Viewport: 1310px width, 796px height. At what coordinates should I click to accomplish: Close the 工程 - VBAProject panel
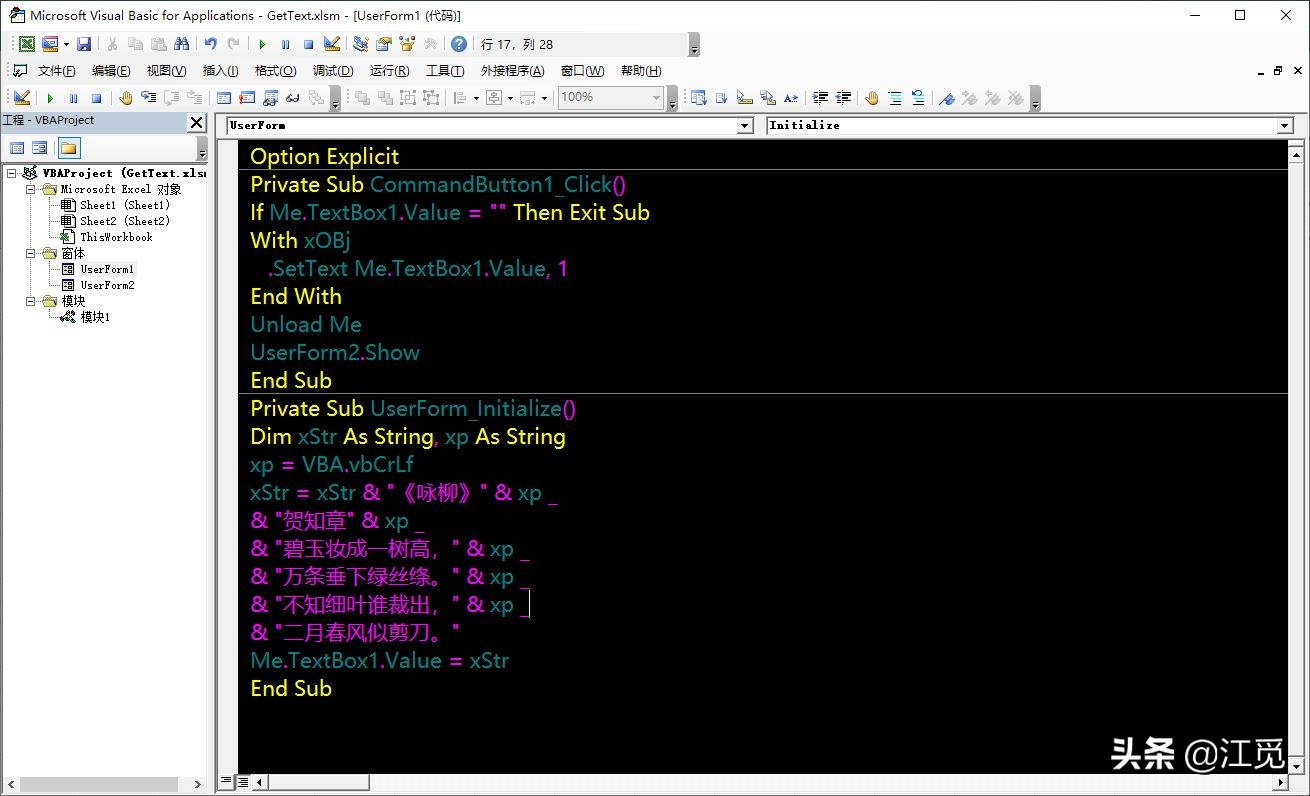pyautogui.click(x=197, y=122)
